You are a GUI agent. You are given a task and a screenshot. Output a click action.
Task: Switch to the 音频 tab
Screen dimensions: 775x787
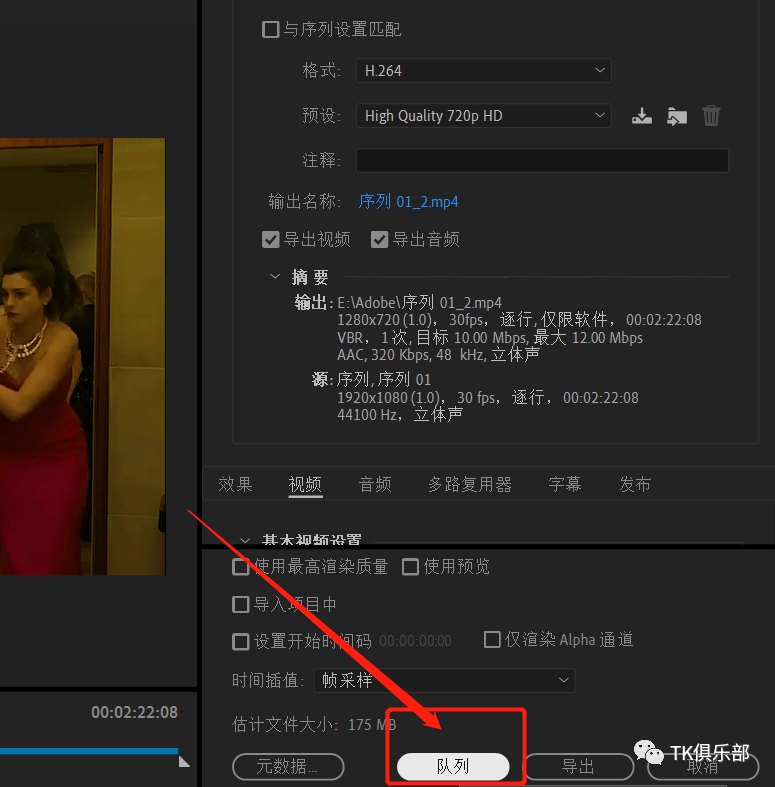tap(375, 484)
